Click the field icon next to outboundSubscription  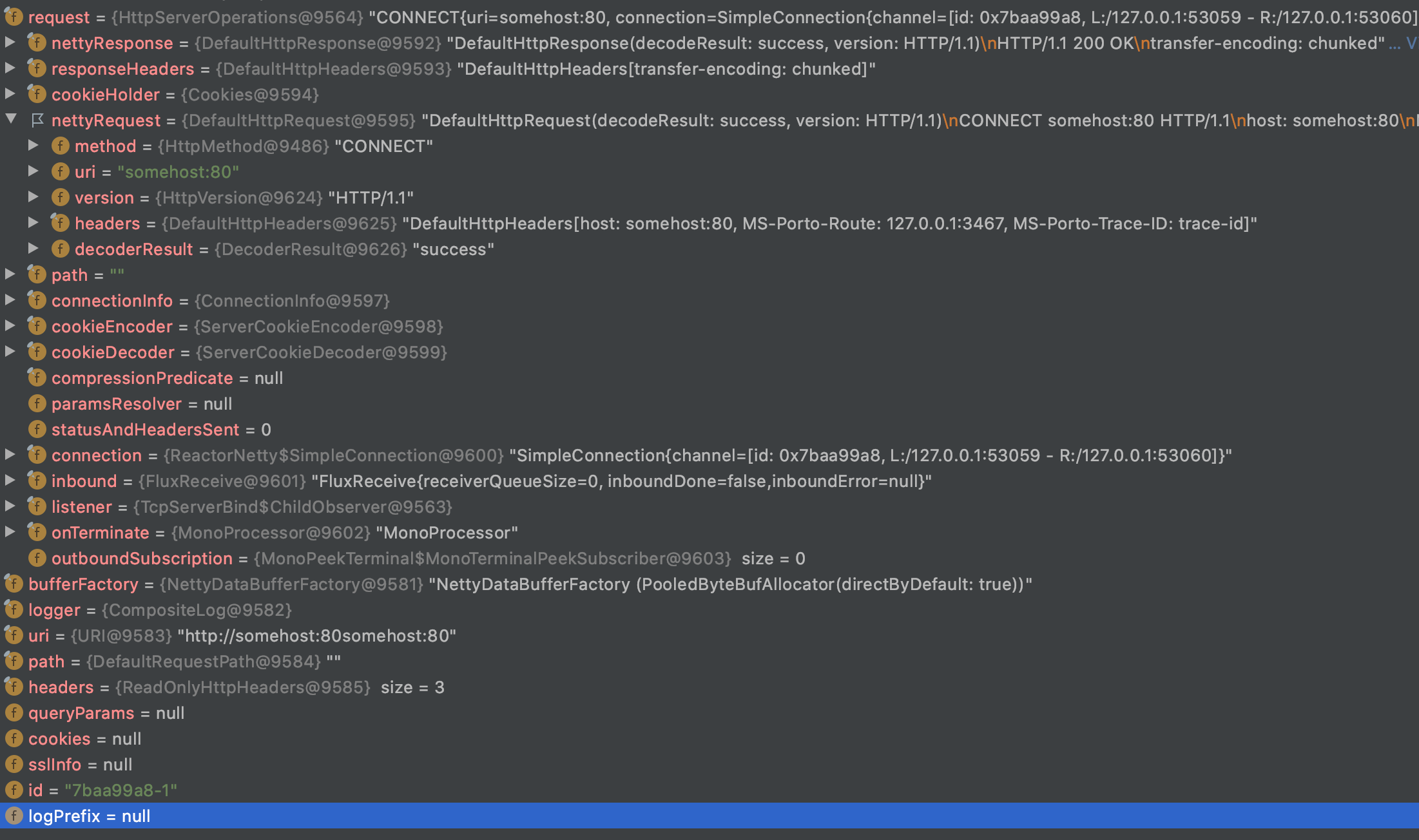point(37,558)
